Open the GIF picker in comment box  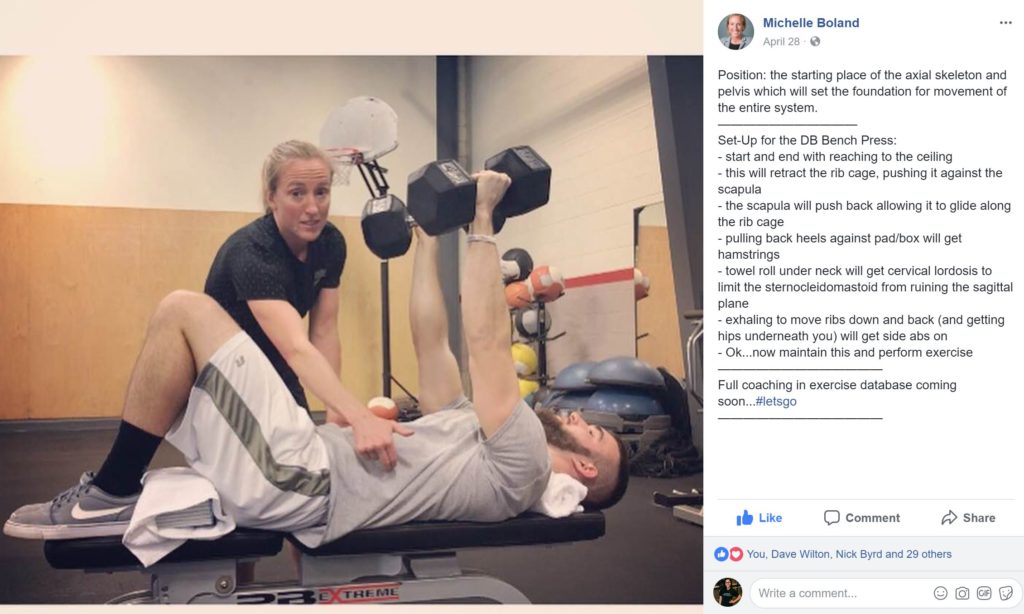[984, 593]
